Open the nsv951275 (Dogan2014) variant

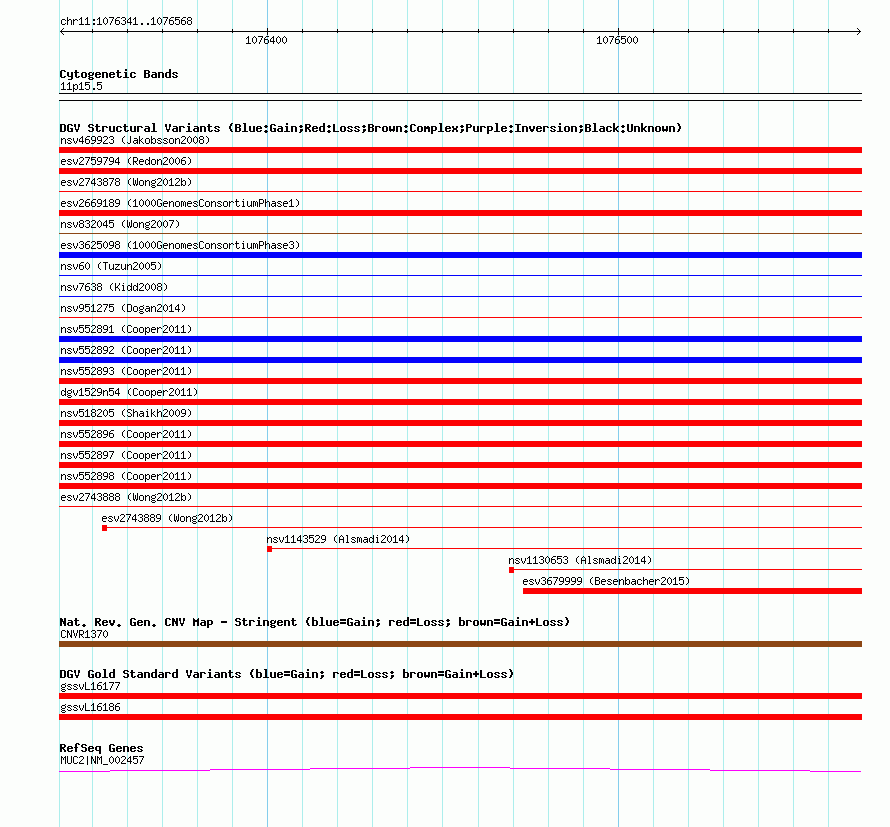click(123, 308)
